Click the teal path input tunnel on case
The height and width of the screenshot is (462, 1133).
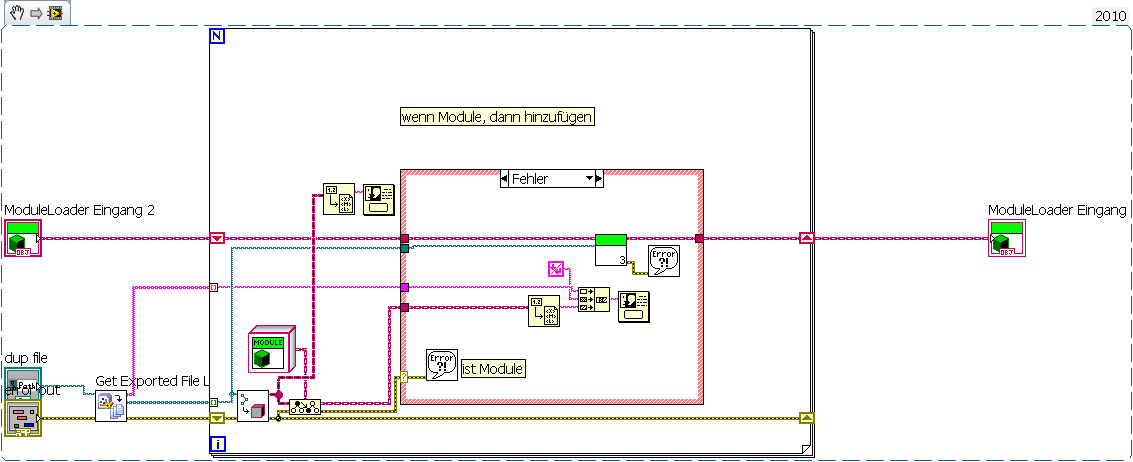coord(405,248)
